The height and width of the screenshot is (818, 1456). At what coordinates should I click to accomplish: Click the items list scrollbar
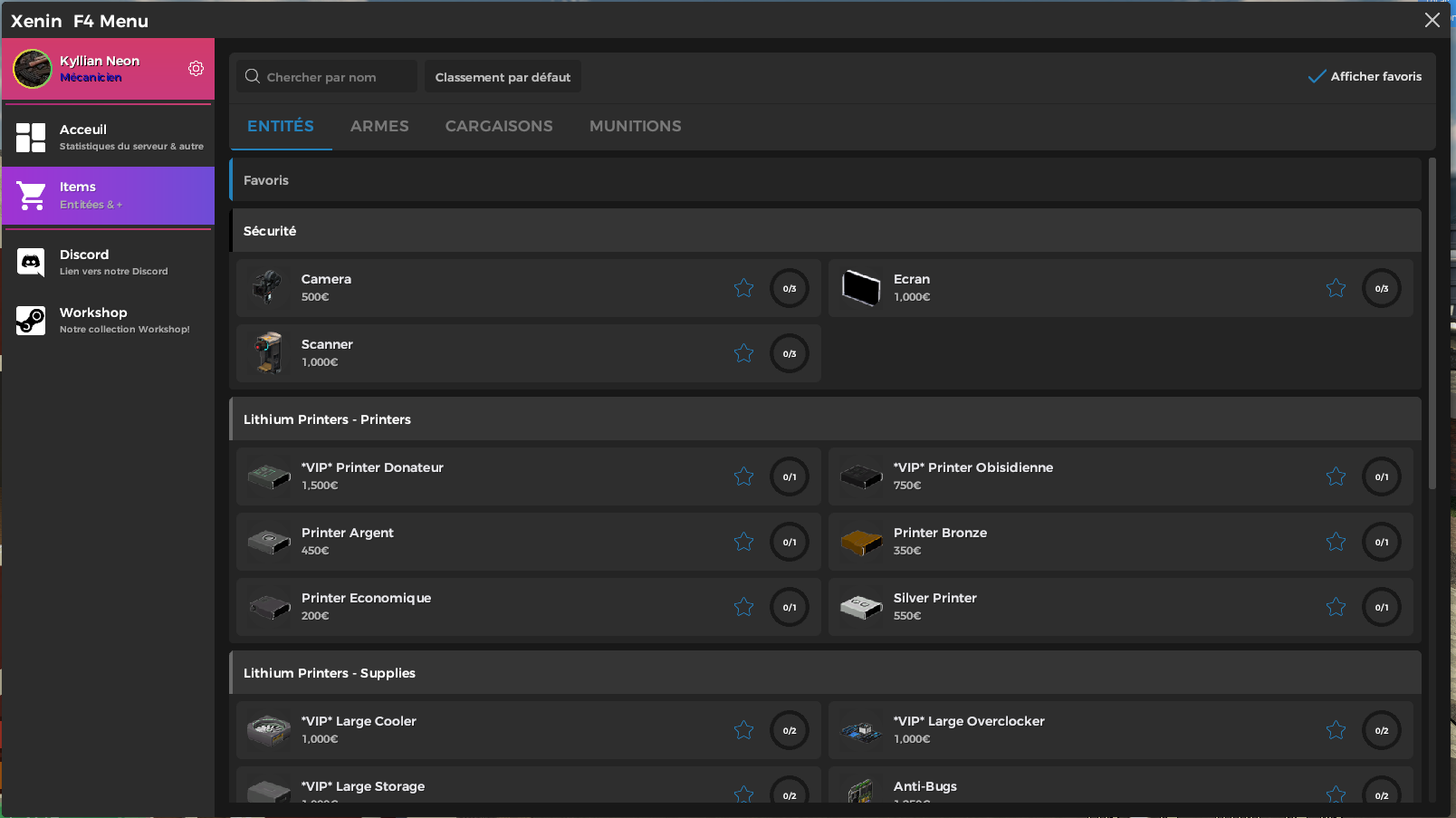1432,323
